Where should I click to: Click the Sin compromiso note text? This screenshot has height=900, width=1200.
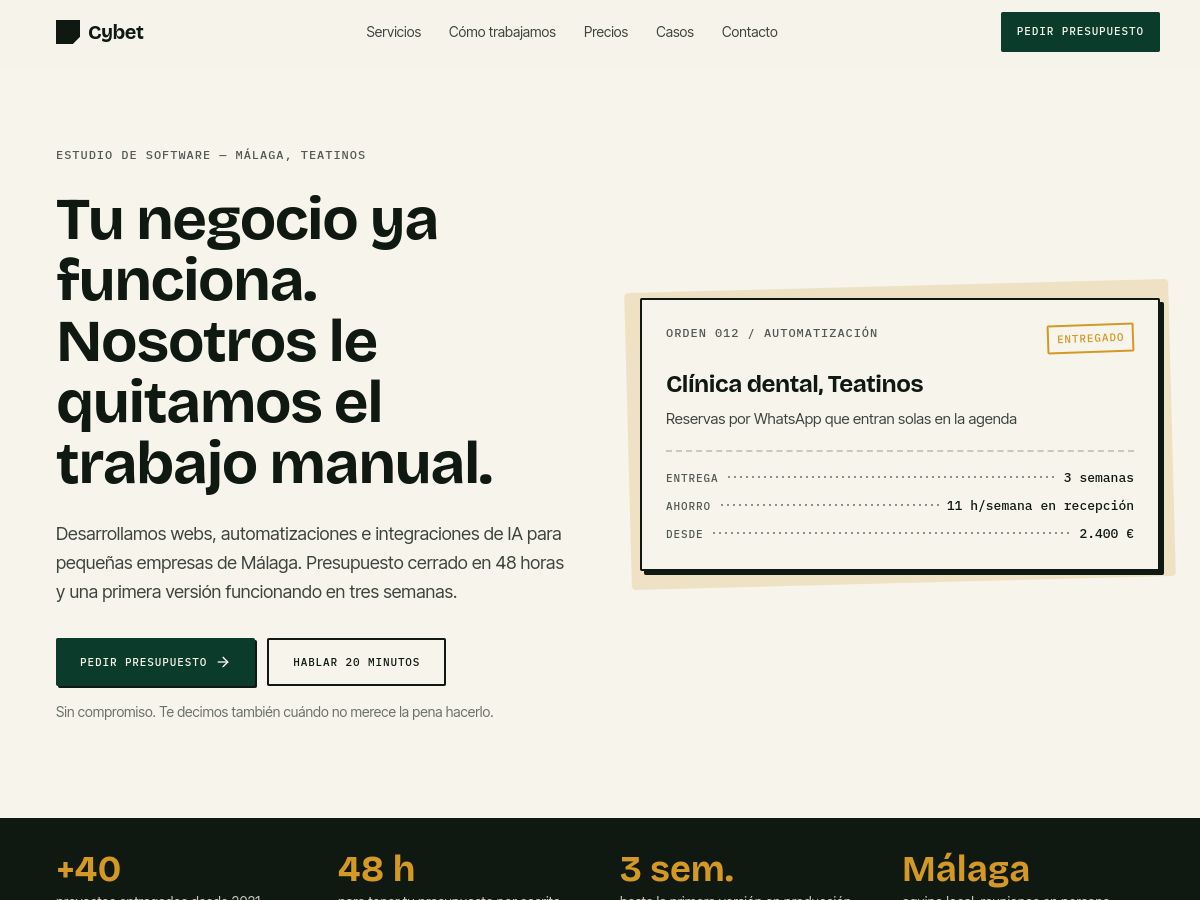(275, 712)
